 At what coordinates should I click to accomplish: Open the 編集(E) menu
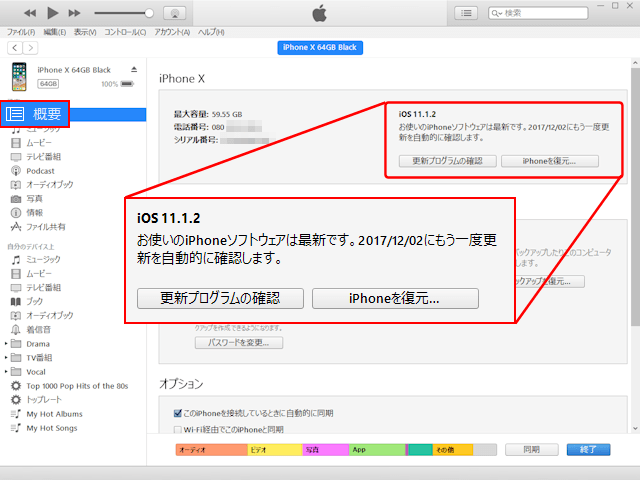(x=55, y=32)
